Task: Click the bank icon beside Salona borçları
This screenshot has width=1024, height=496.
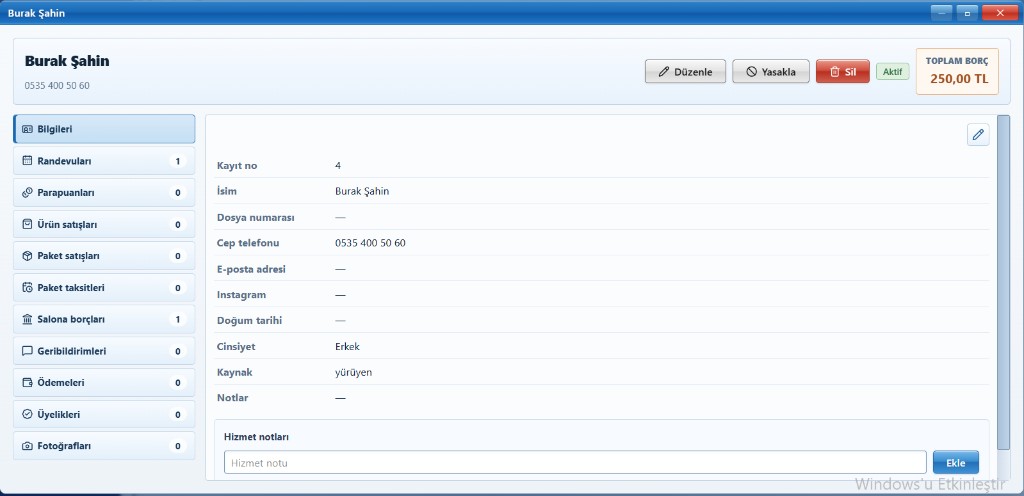Action: 27,319
